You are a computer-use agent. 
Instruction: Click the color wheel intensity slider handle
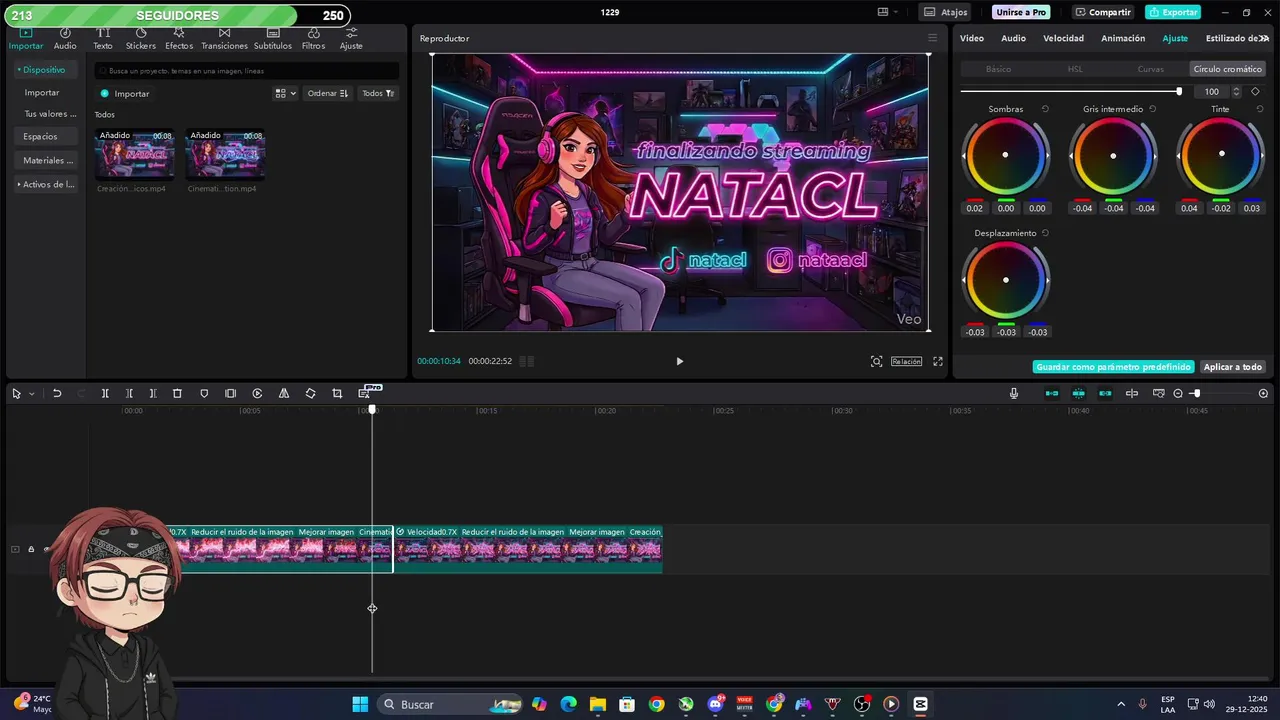[x=1179, y=91]
